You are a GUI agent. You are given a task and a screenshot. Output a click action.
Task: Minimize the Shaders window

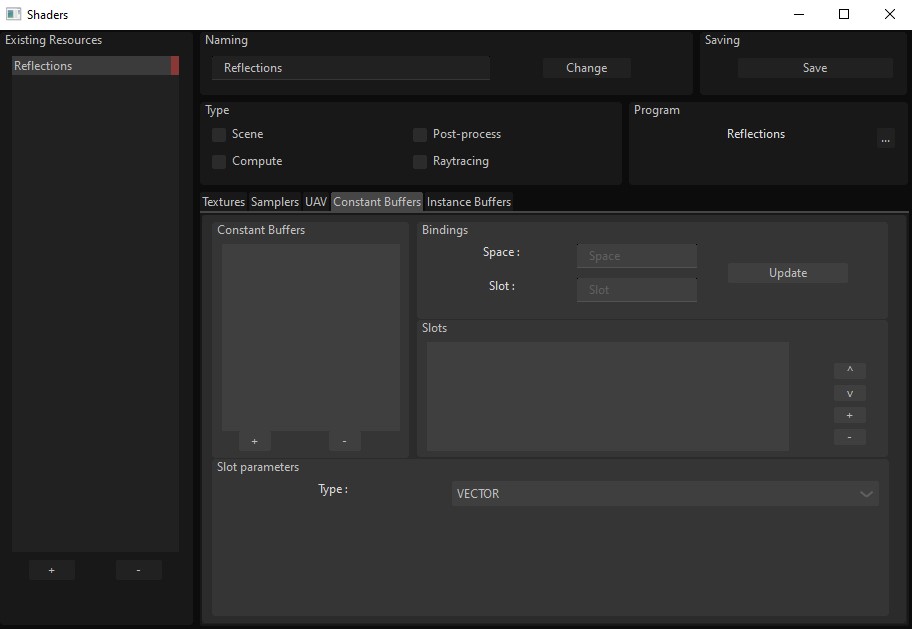point(799,14)
